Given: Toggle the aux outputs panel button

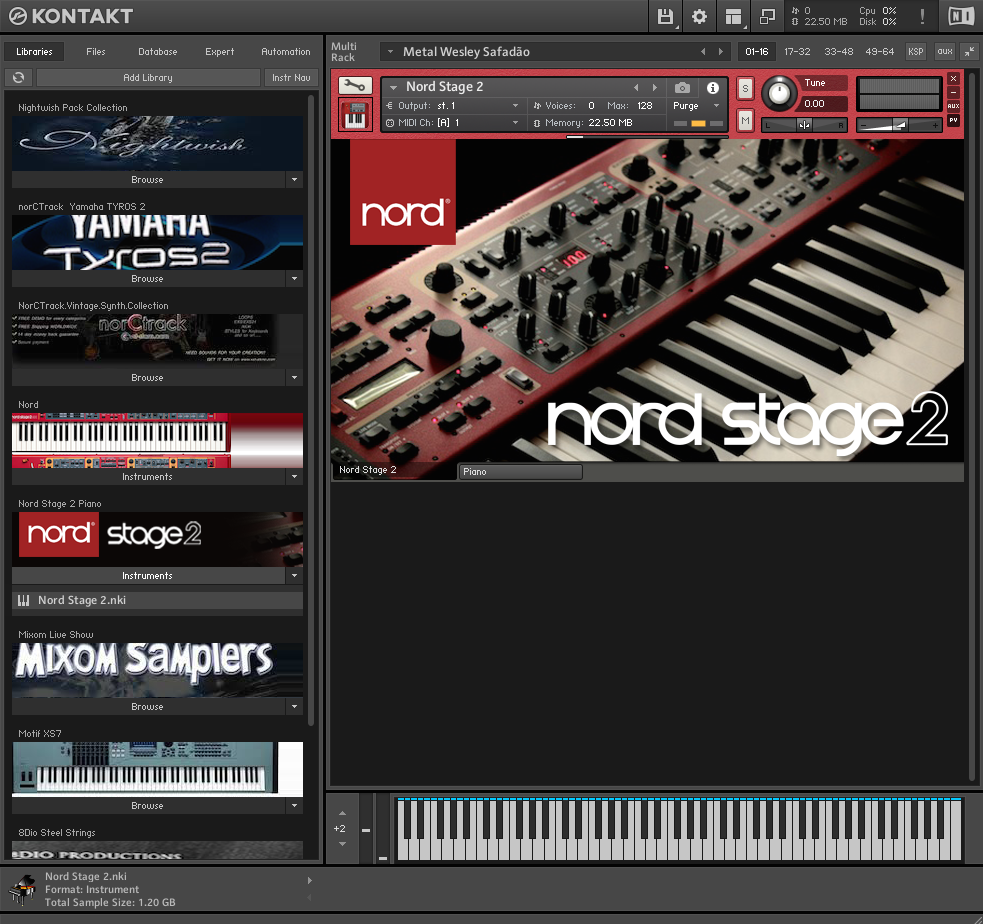Looking at the screenshot, I should coord(944,51).
